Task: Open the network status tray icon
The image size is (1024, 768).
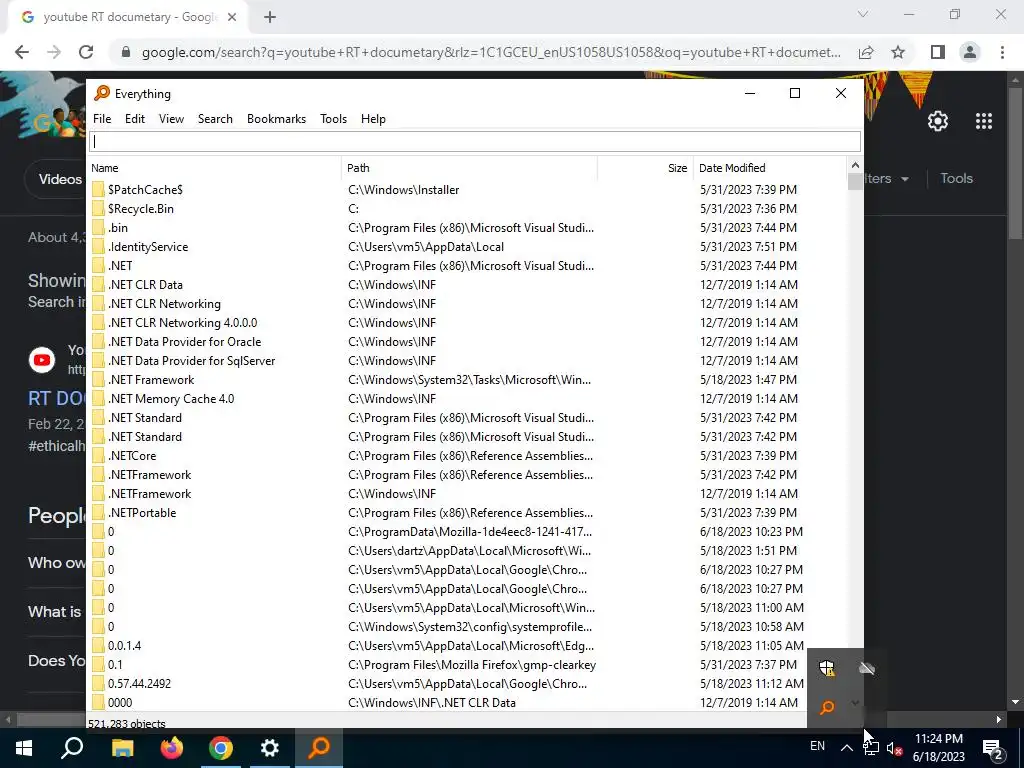Action: tap(871, 748)
